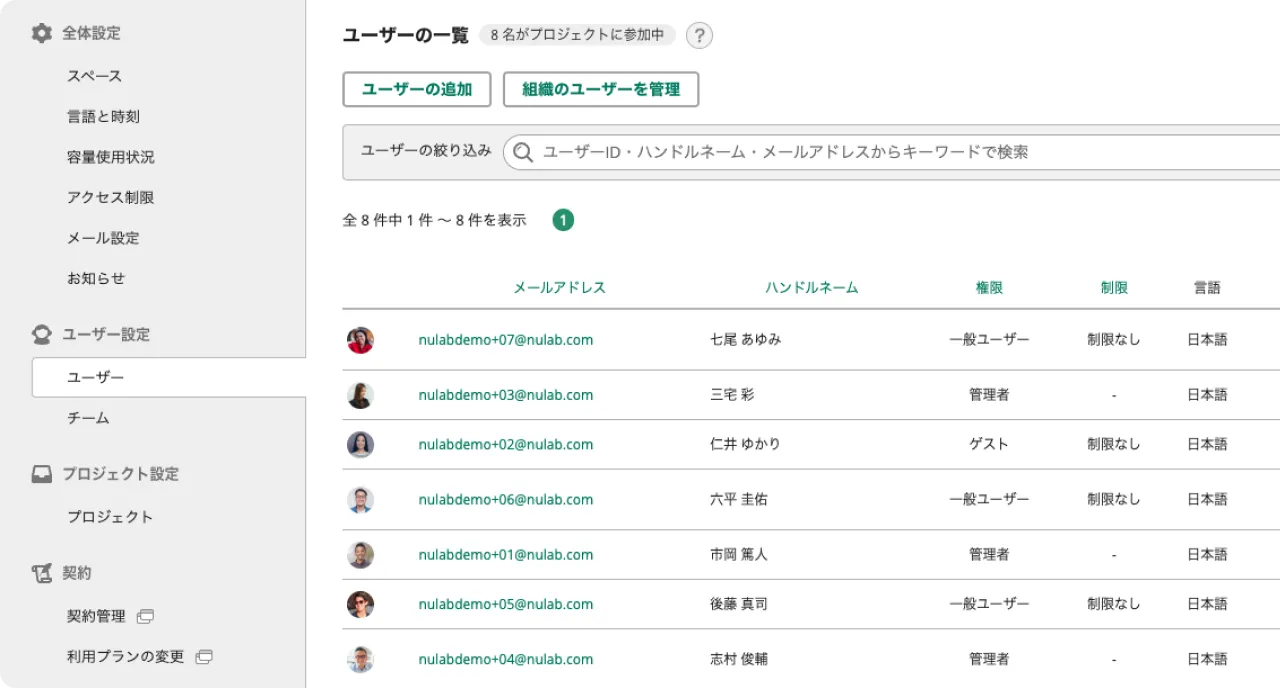The height and width of the screenshot is (688, 1280).
Task: Click 七尾 あゆみ's avatar photo
Action: point(361,340)
